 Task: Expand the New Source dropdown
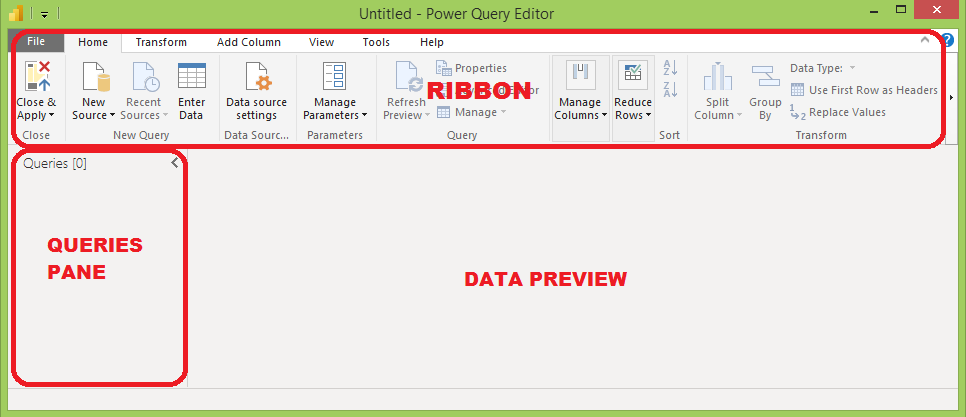coord(112,115)
